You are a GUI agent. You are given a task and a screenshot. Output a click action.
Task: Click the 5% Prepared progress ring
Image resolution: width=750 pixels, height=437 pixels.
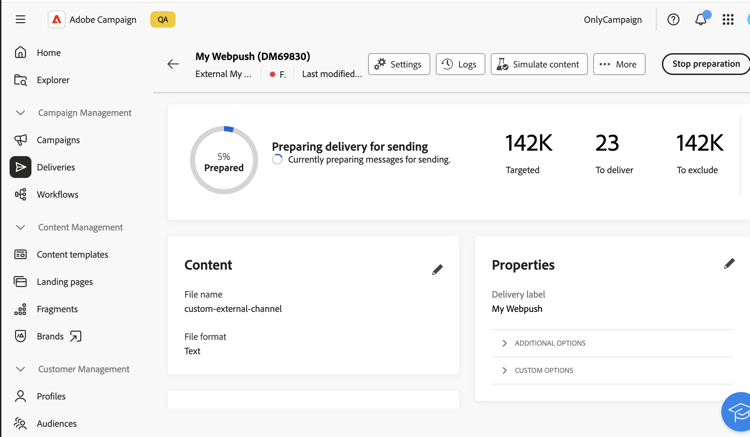pyautogui.click(x=224, y=160)
